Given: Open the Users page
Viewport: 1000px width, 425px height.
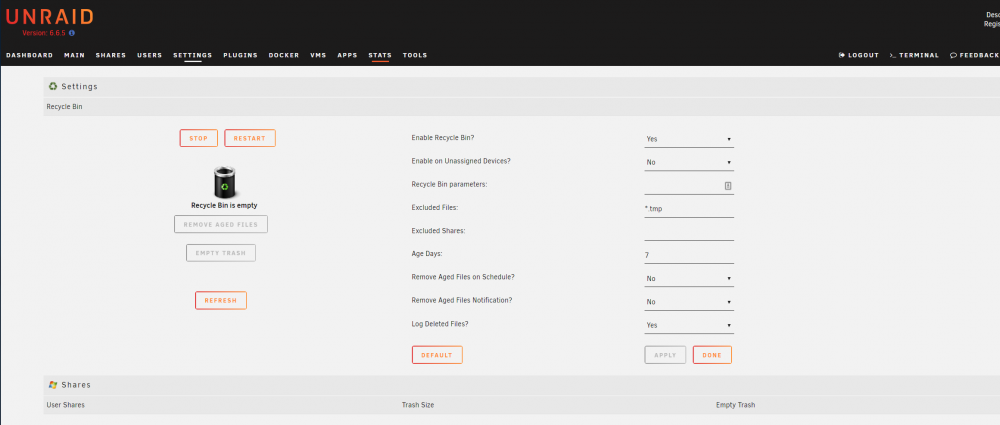Looking at the screenshot, I should coord(150,56).
